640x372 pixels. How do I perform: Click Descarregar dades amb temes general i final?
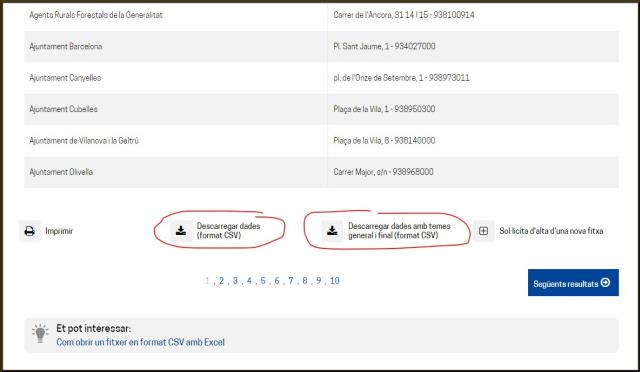click(399, 231)
